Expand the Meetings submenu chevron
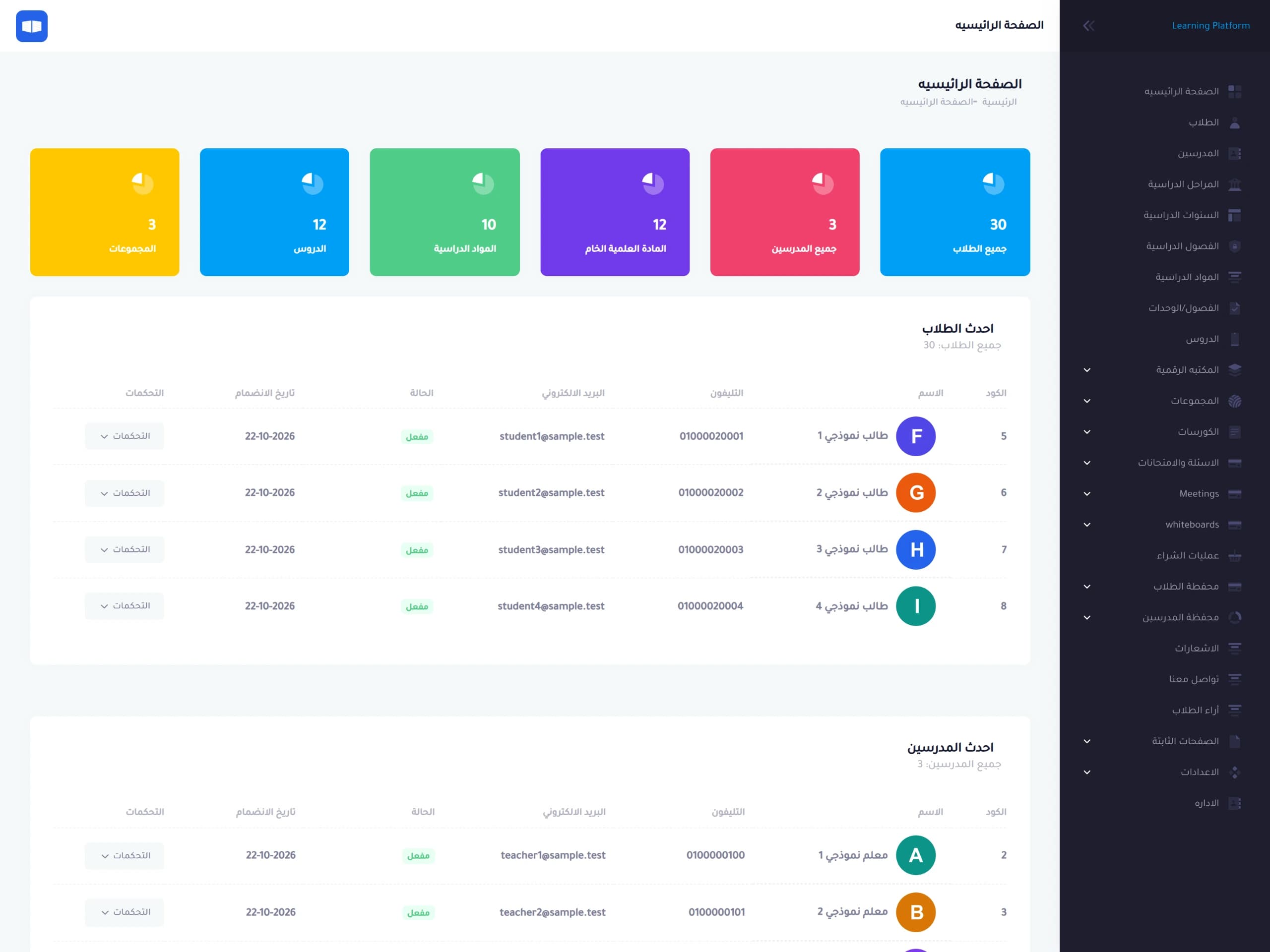1270x952 pixels. [x=1087, y=493]
